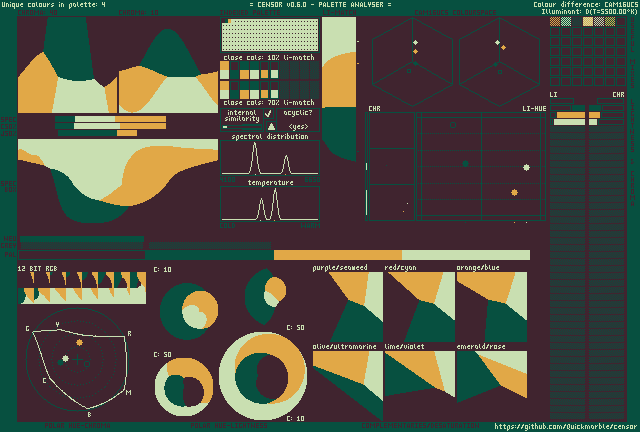Viewport: 640px width, 432px height.
Task: Click the temperature graph
Action: (x=270, y=204)
